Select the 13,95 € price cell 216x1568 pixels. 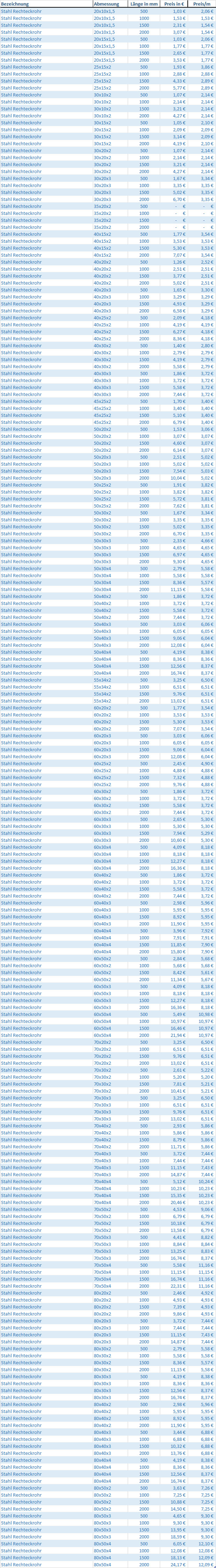(174, 1529)
